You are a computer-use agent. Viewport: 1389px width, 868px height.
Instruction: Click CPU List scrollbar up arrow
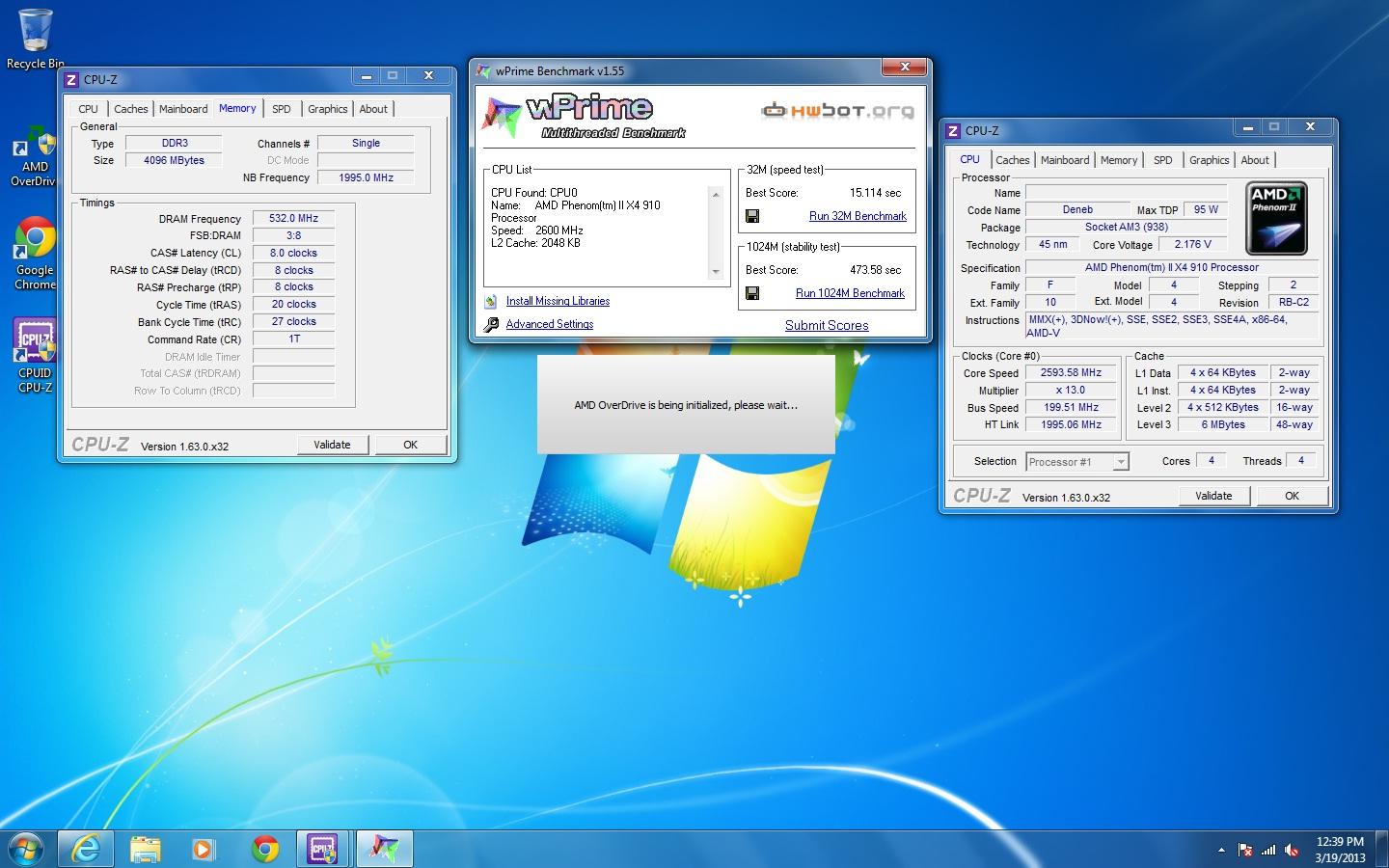716,195
